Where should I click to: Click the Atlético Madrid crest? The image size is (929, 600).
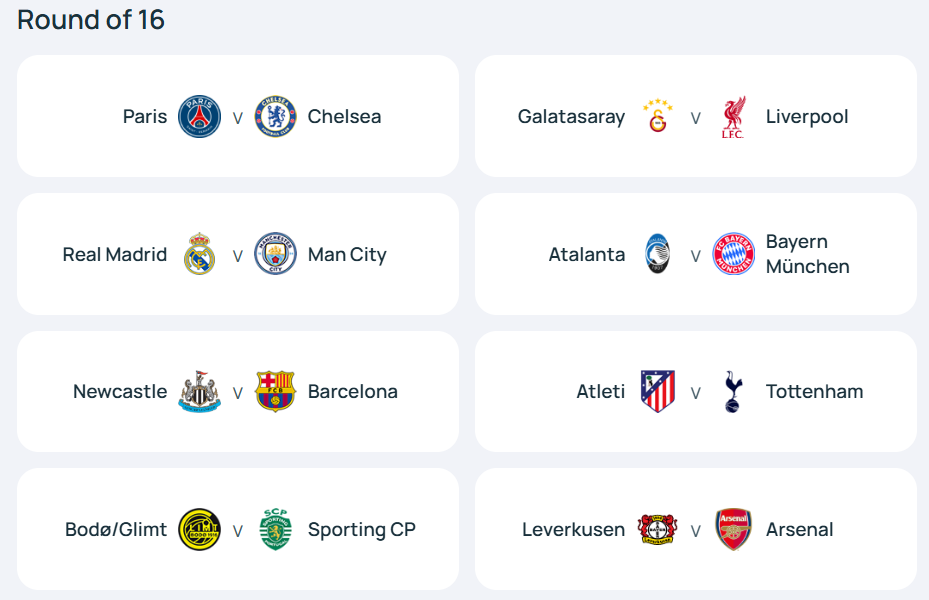pos(657,391)
